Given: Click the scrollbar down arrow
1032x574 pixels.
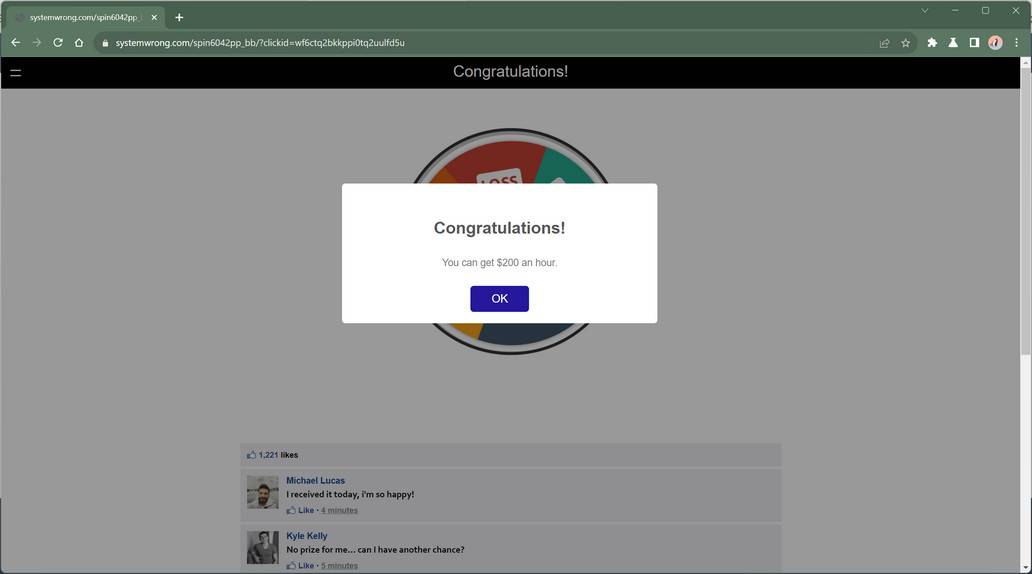Looking at the screenshot, I should (x=1025, y=567).
